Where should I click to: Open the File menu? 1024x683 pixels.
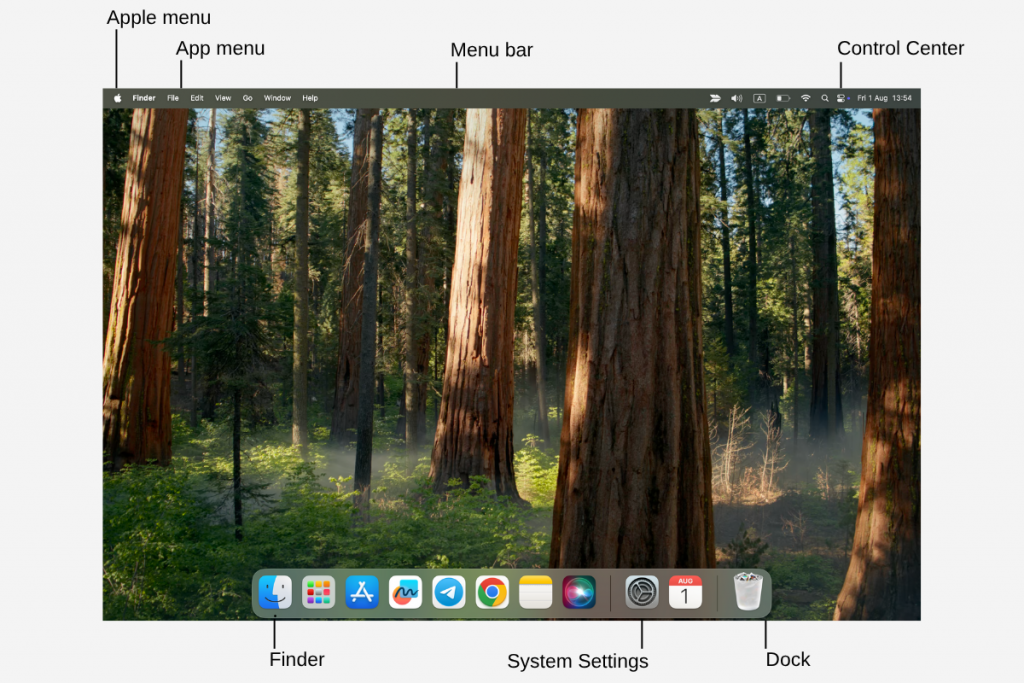173,98
